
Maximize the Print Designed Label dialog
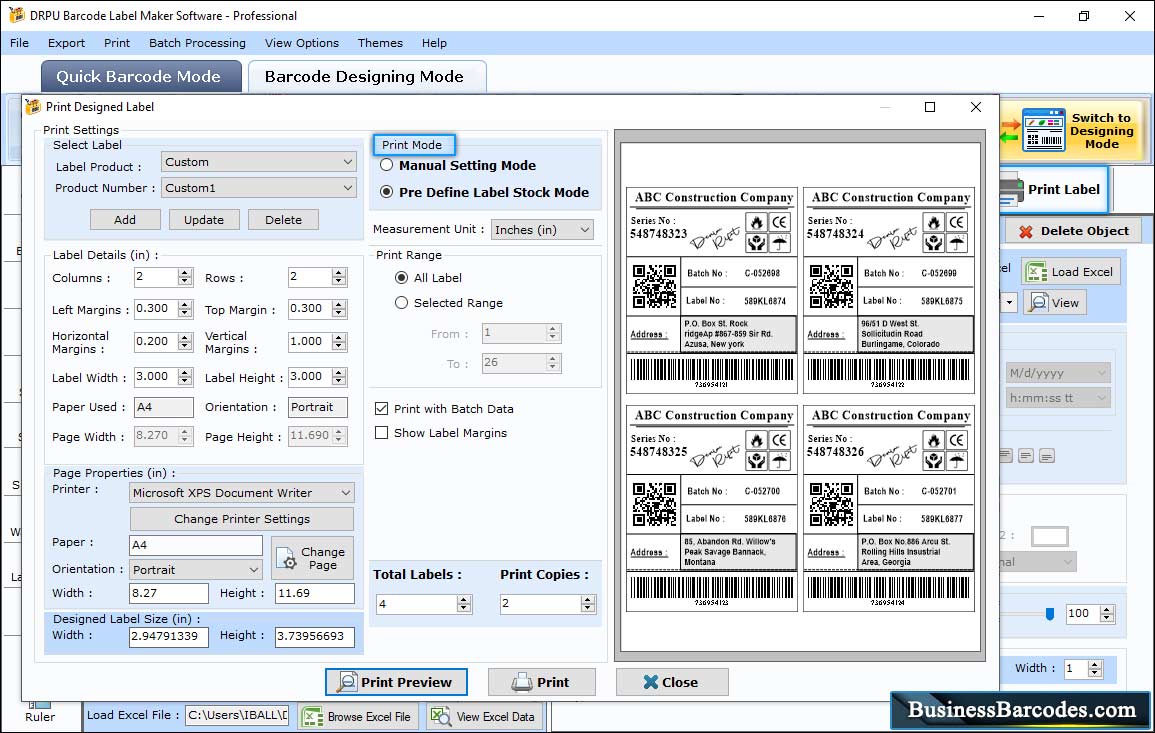930,107
